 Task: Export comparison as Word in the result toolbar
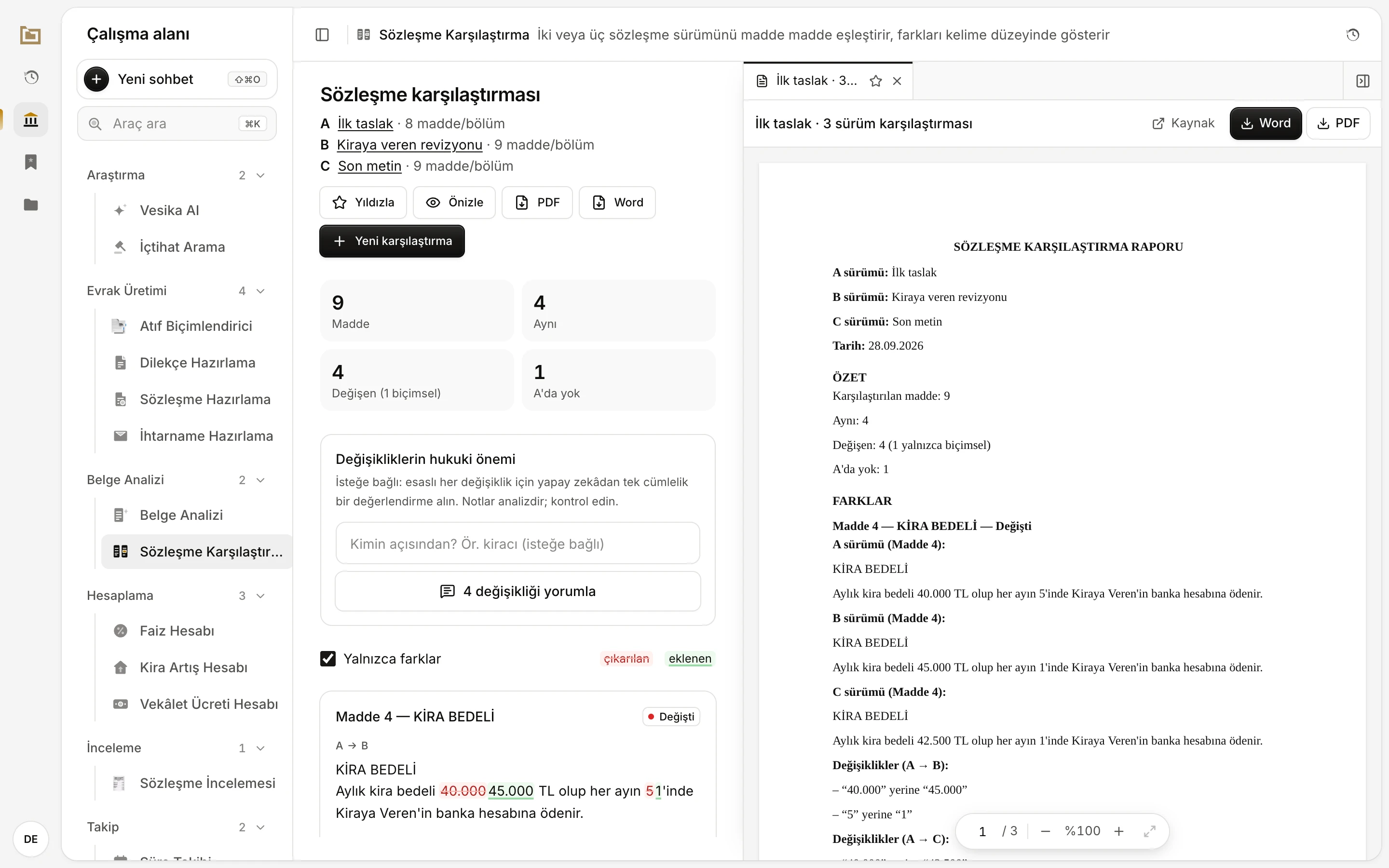tap(617, 203)
